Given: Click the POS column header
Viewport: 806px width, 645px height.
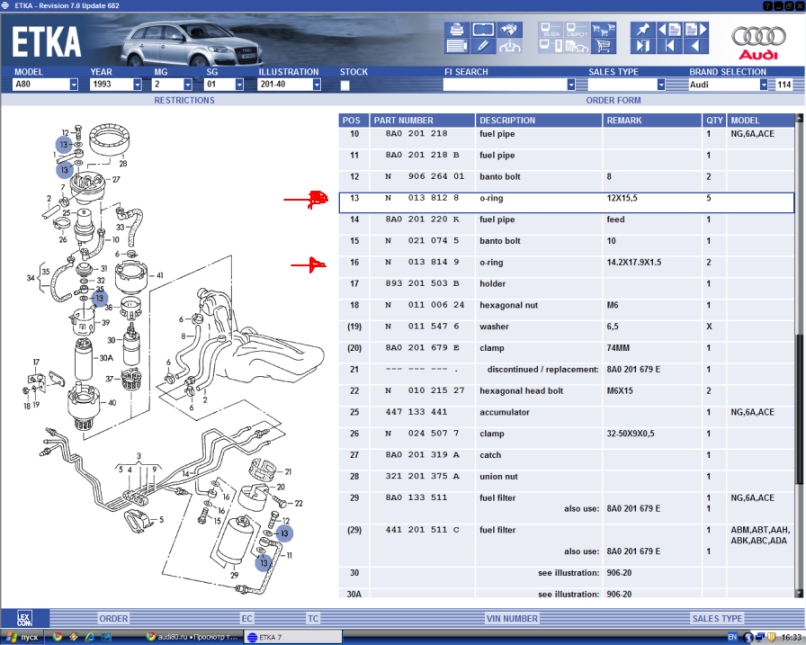Looking at the screenshot, I should click(354, 120).
